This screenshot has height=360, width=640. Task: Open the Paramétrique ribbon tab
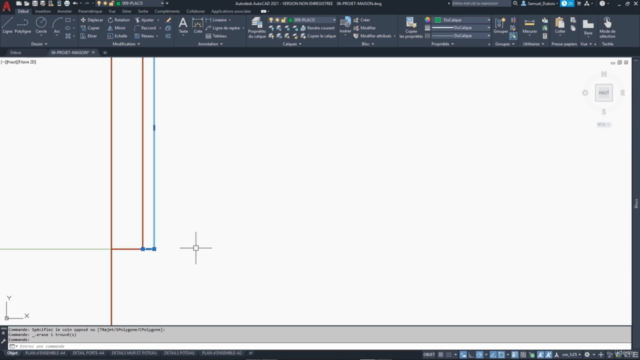(90, 11)
